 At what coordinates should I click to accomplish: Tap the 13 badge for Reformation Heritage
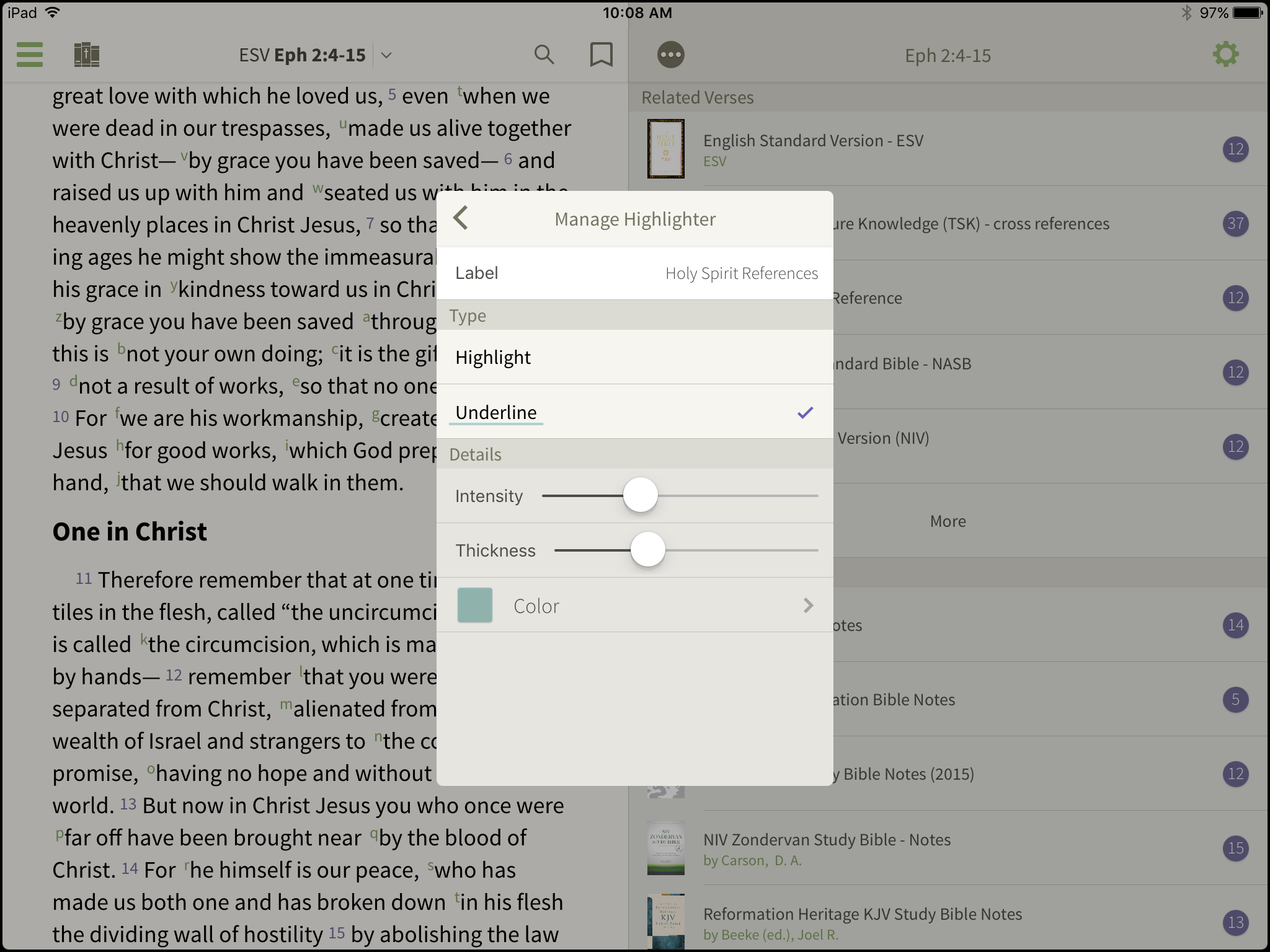pos(1235,922)
